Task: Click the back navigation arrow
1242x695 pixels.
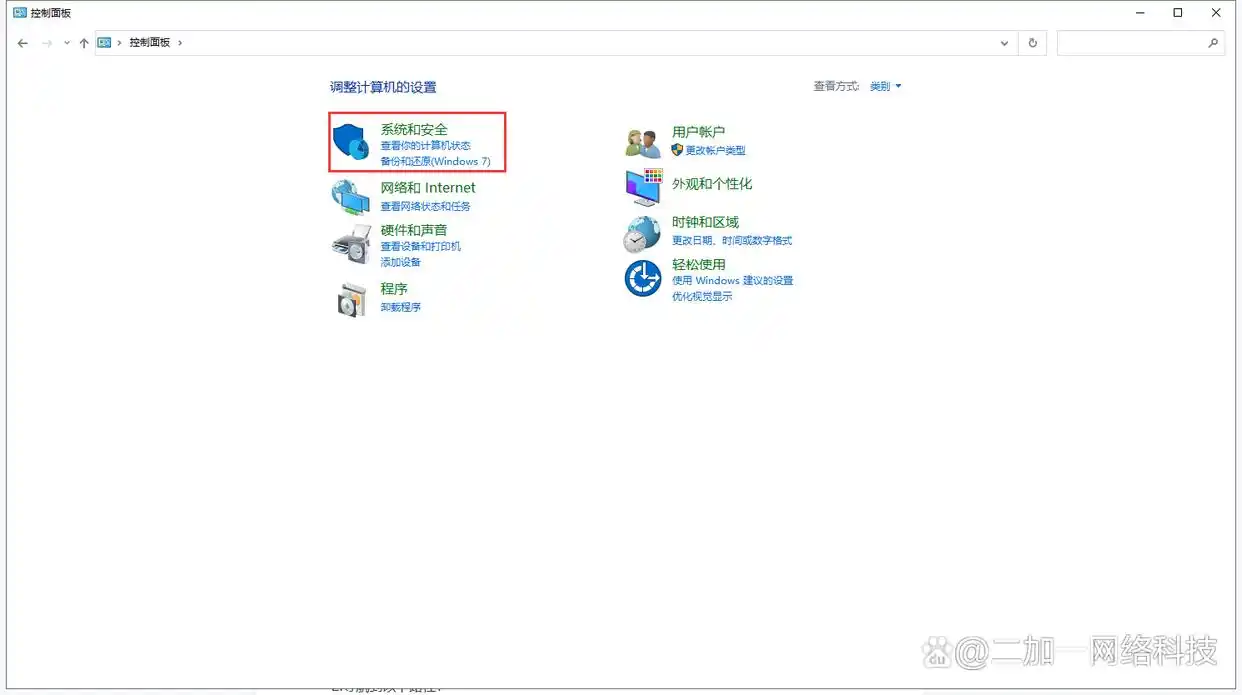Action: click(x=22, y=42)
